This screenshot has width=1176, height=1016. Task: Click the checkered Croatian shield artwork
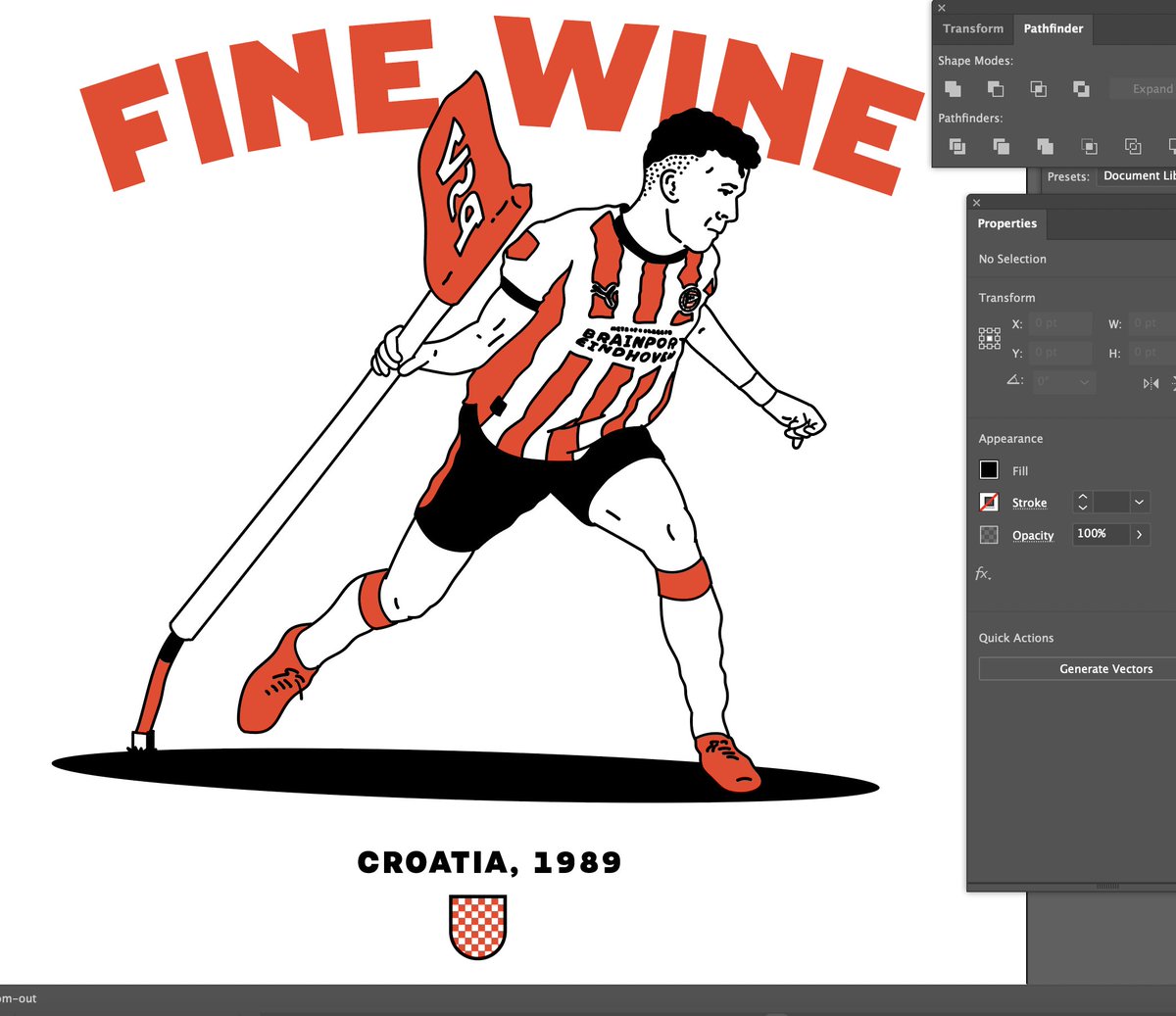[x=477, y=926]
